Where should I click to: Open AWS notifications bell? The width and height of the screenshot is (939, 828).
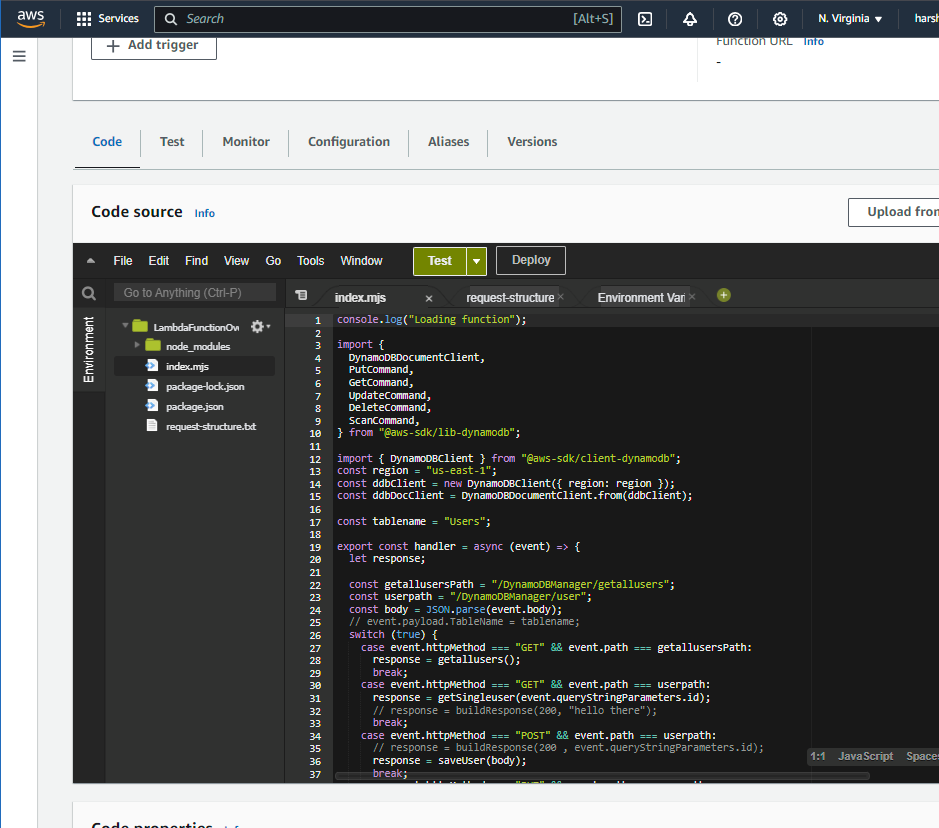pos(691,19)
